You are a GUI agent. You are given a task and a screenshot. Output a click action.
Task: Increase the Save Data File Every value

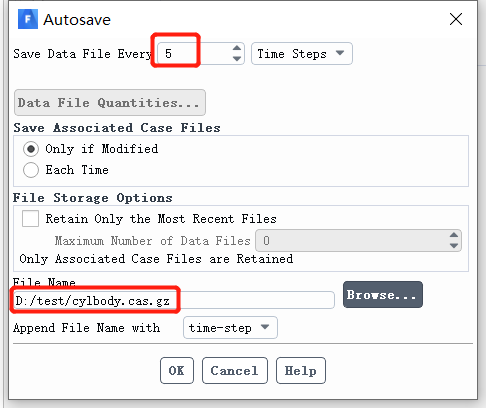(x=237, y=48)
